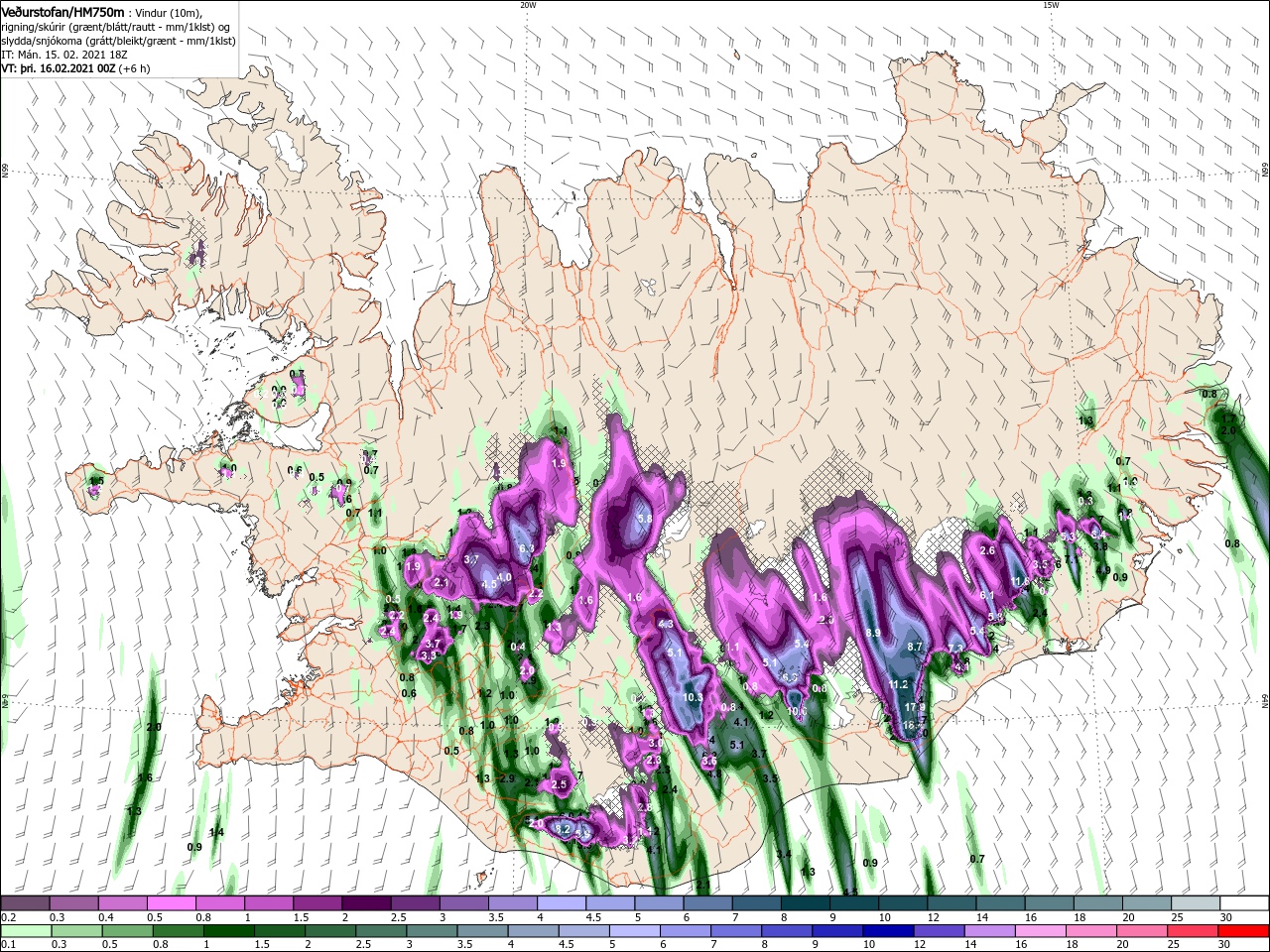
Task: Click the 3.4 value off the south coast
Action: point(784,854)
